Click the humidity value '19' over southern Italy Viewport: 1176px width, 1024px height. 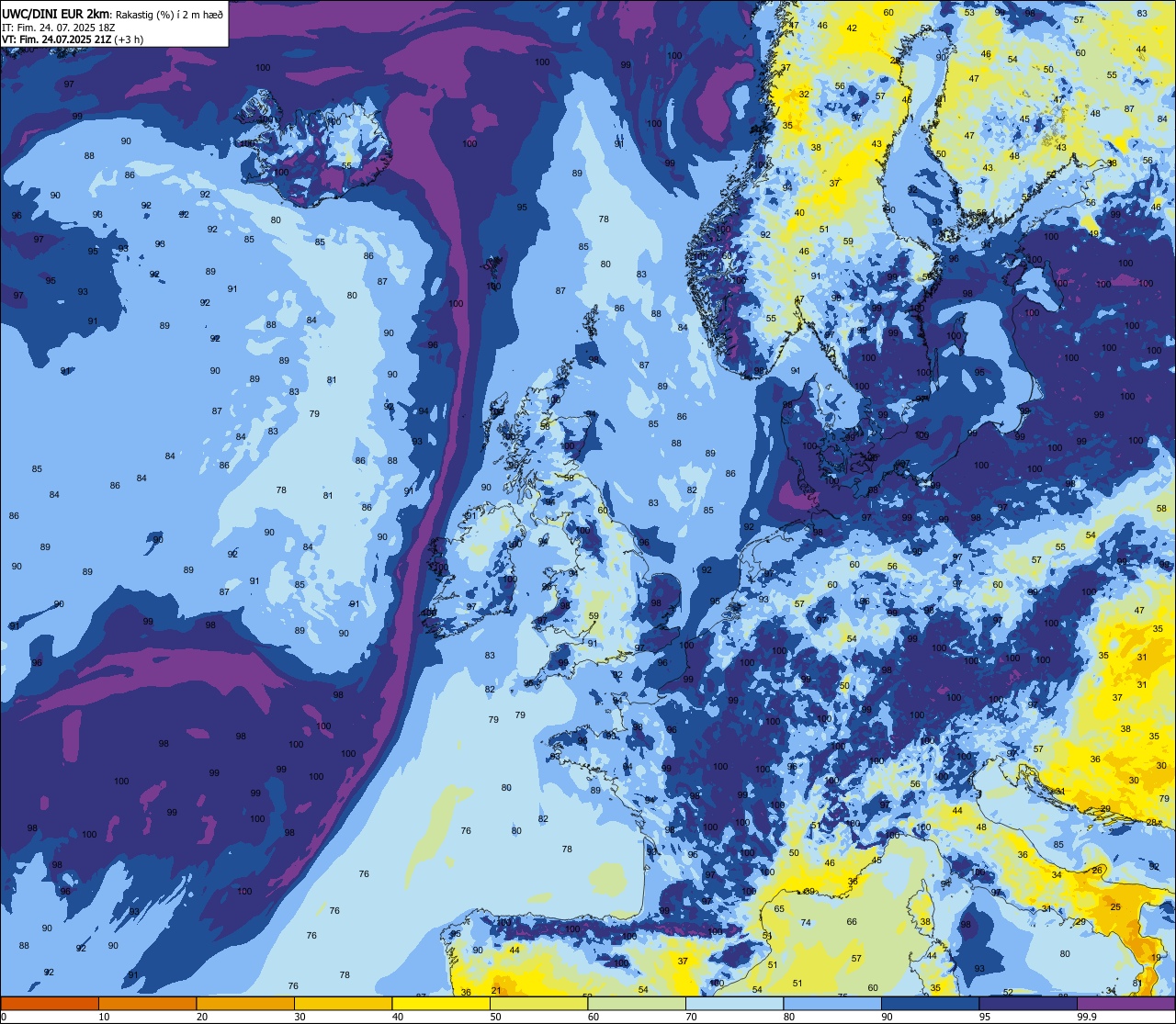pos(1156,957)
